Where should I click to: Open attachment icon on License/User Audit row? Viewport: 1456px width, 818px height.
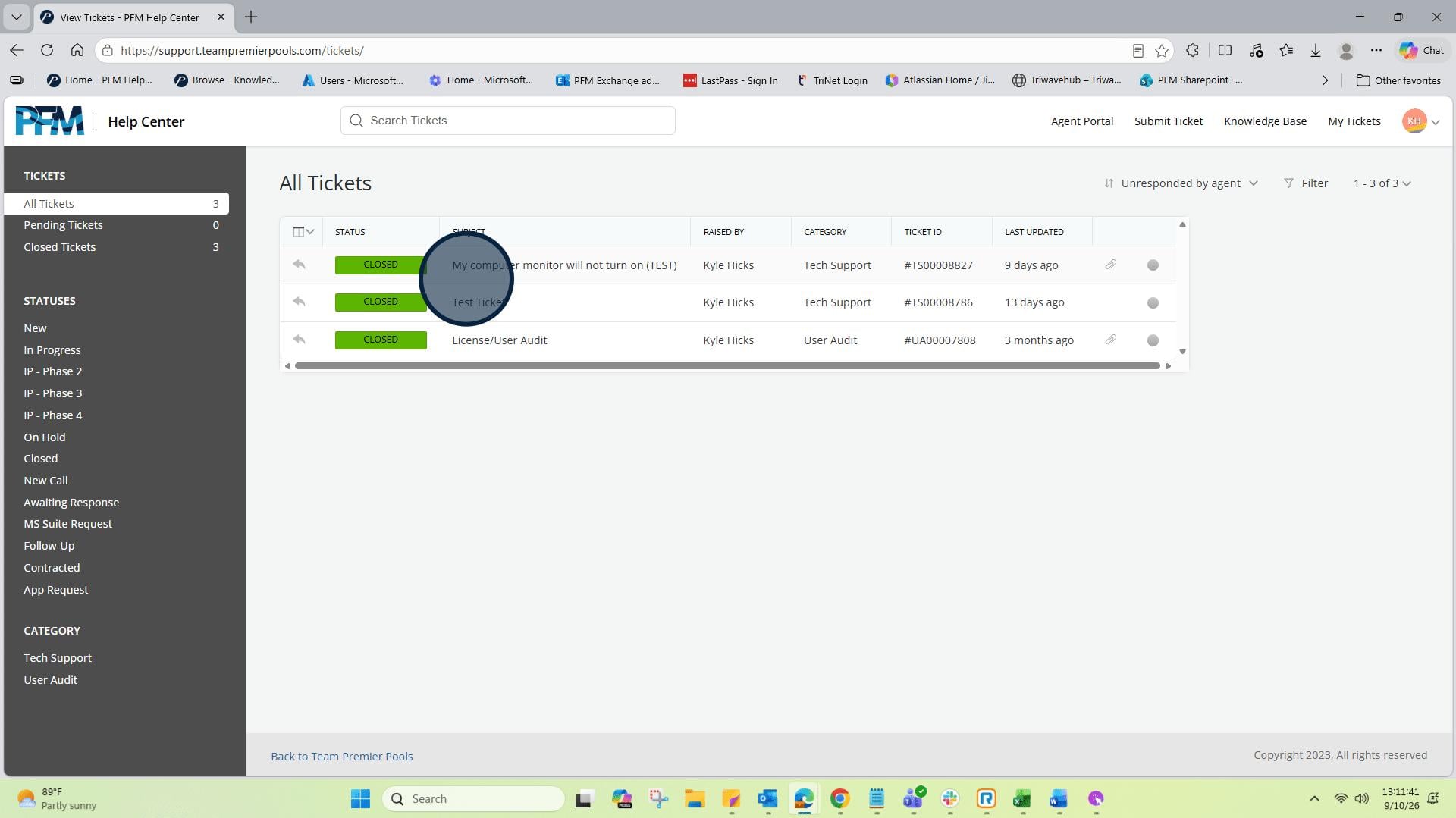[x=1110, y=340]
